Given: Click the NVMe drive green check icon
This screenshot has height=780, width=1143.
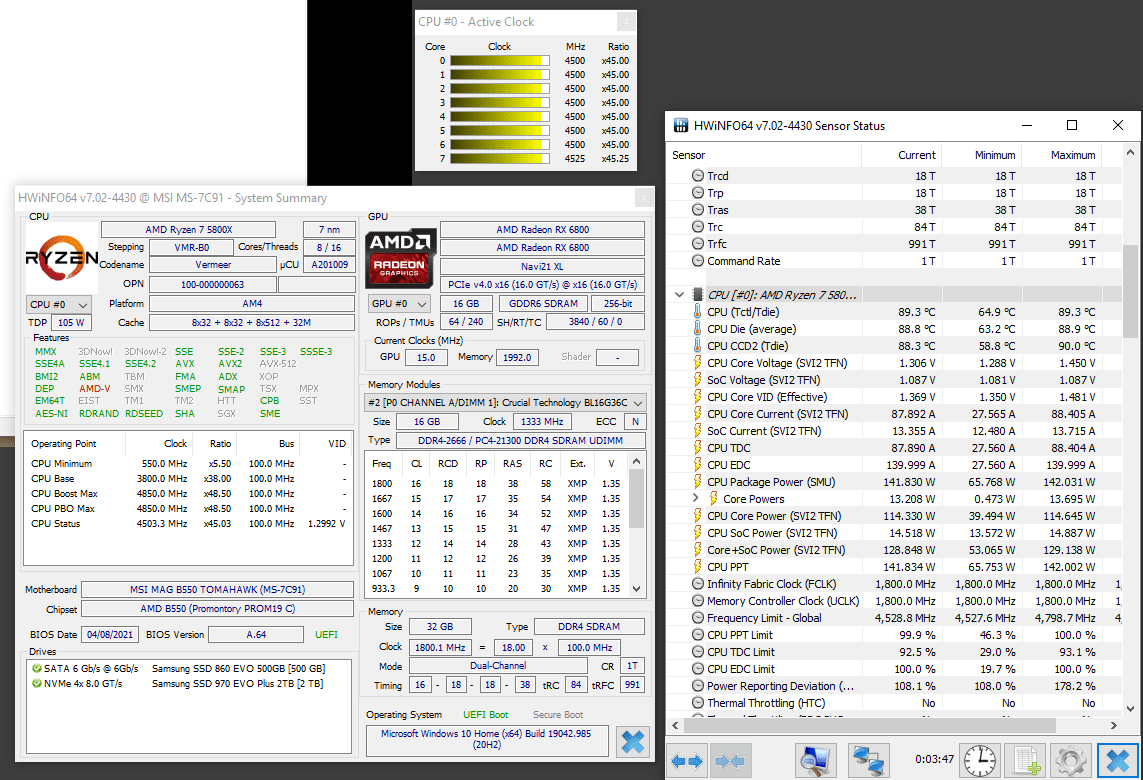Looking at the screenshot, I should (x=36, y=684).
